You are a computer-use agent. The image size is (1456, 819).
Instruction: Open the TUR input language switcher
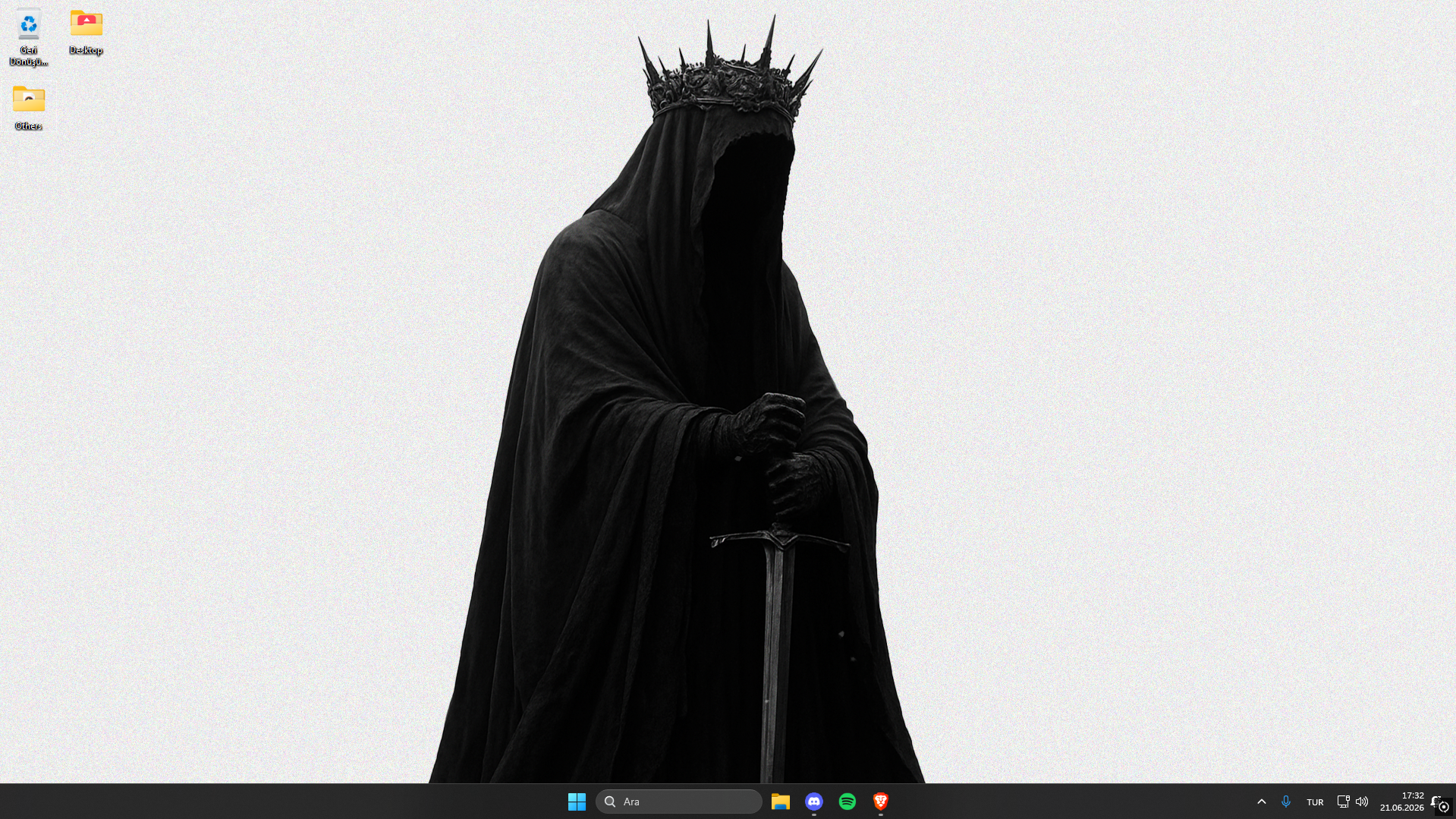click(x=1315, y=802)
